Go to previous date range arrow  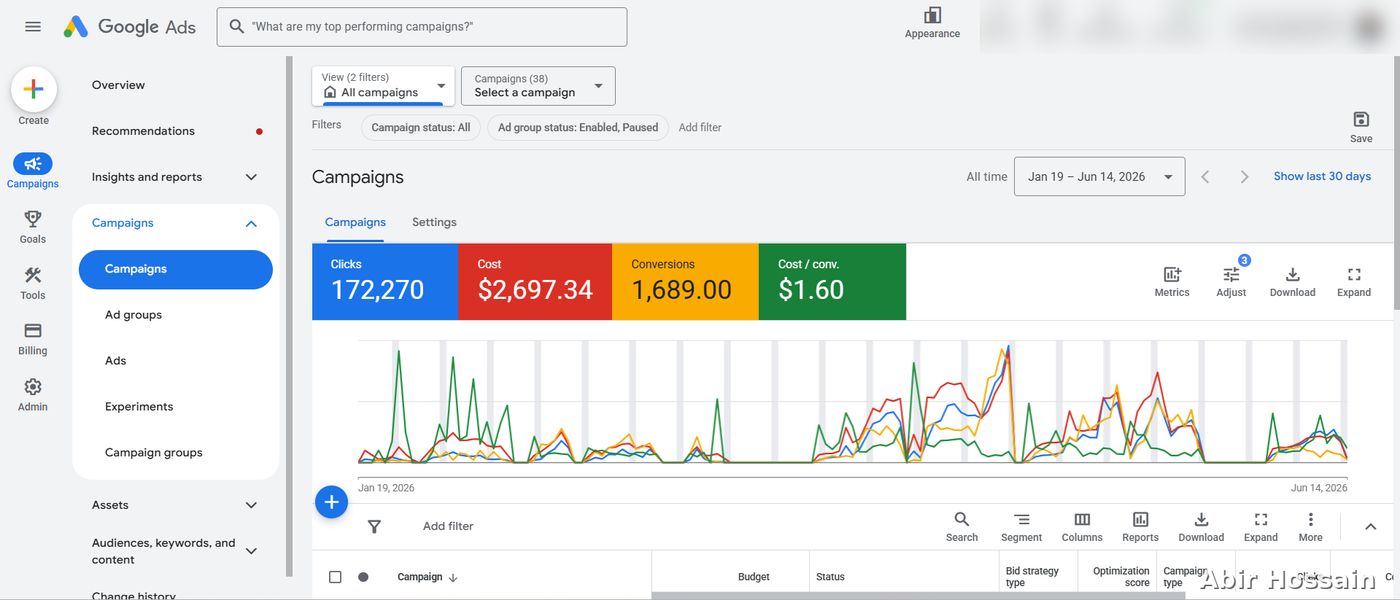coord(1205,176)
